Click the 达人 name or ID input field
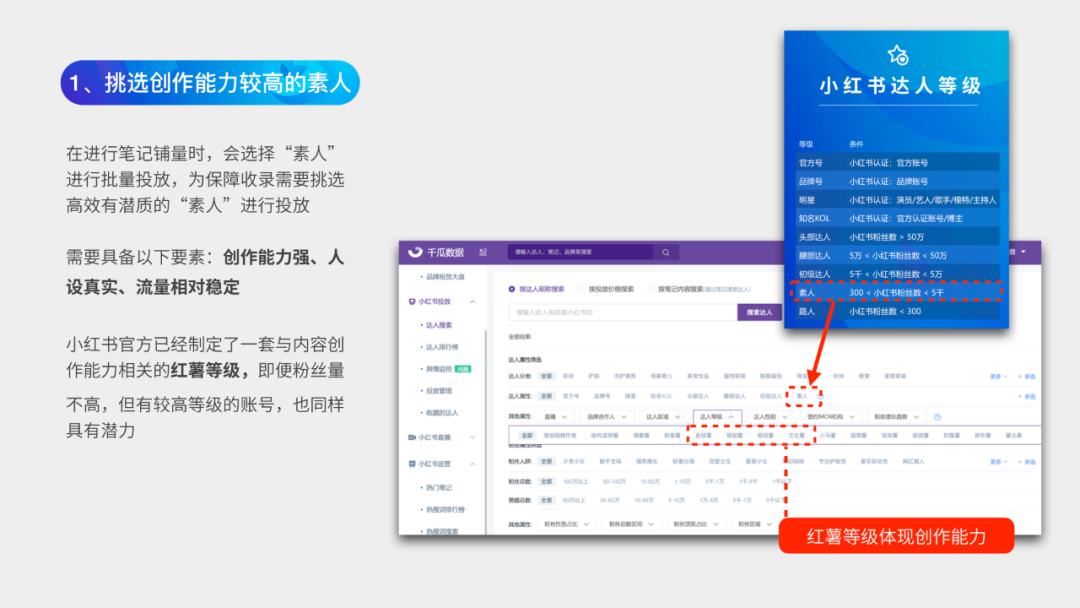The image size is (1080, 608). click(622, 313)
